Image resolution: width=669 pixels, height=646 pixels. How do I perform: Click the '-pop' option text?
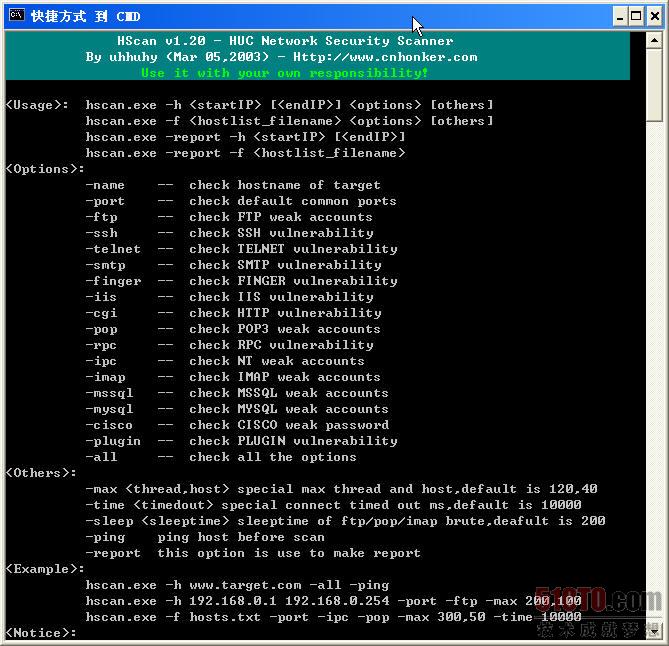[x=101, y=329]
